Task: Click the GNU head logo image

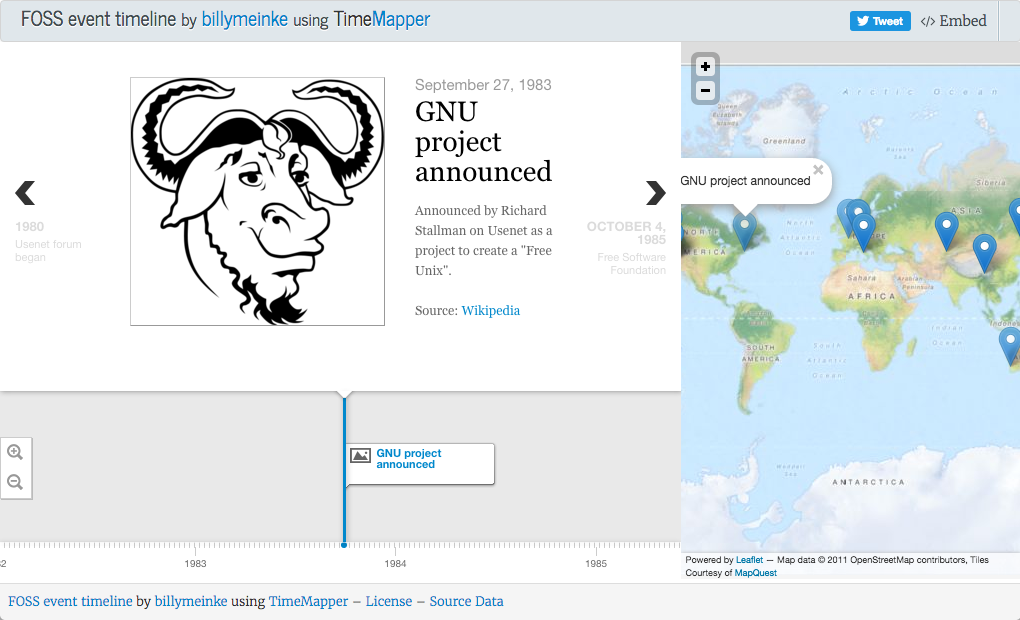Action: coord(257,201)
